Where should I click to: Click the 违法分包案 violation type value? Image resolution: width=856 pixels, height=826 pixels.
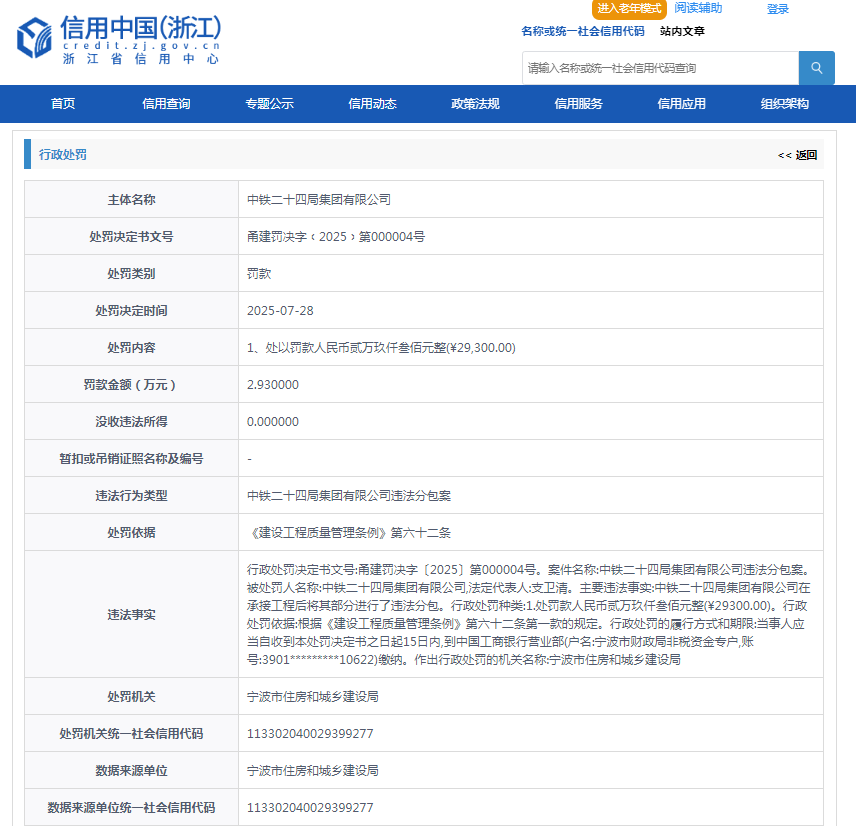[349, 496]
